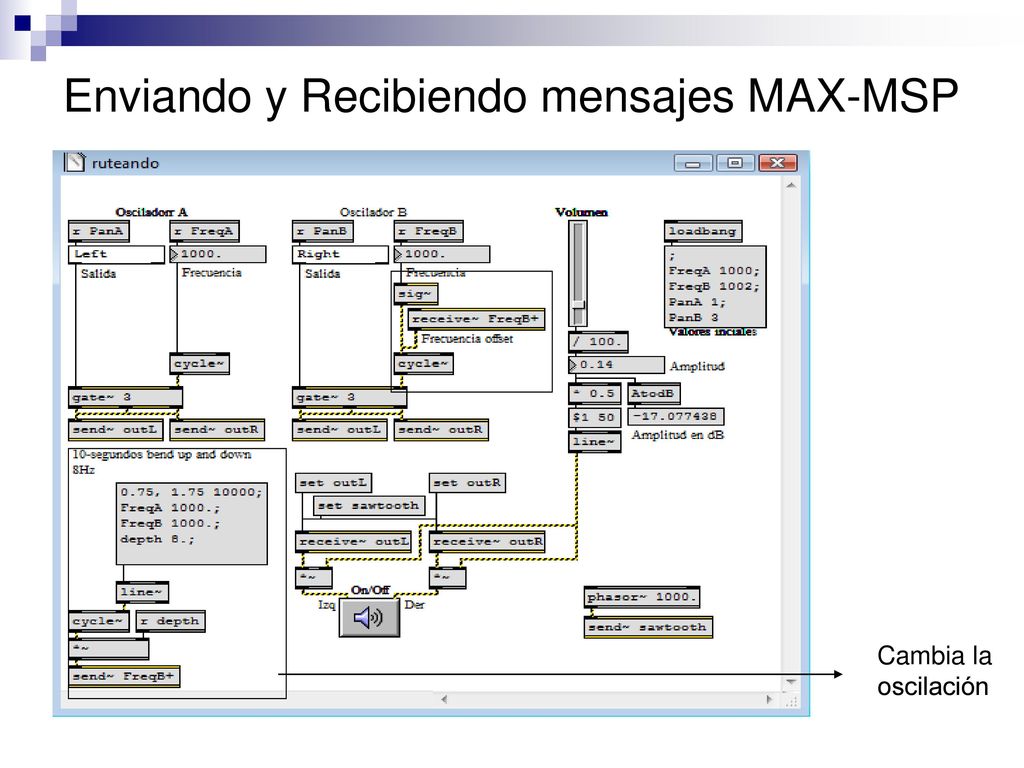Viewport: 1024px width, 768px height.
Task: Click the Frecuencia offset comment
Action: [467, 339]
